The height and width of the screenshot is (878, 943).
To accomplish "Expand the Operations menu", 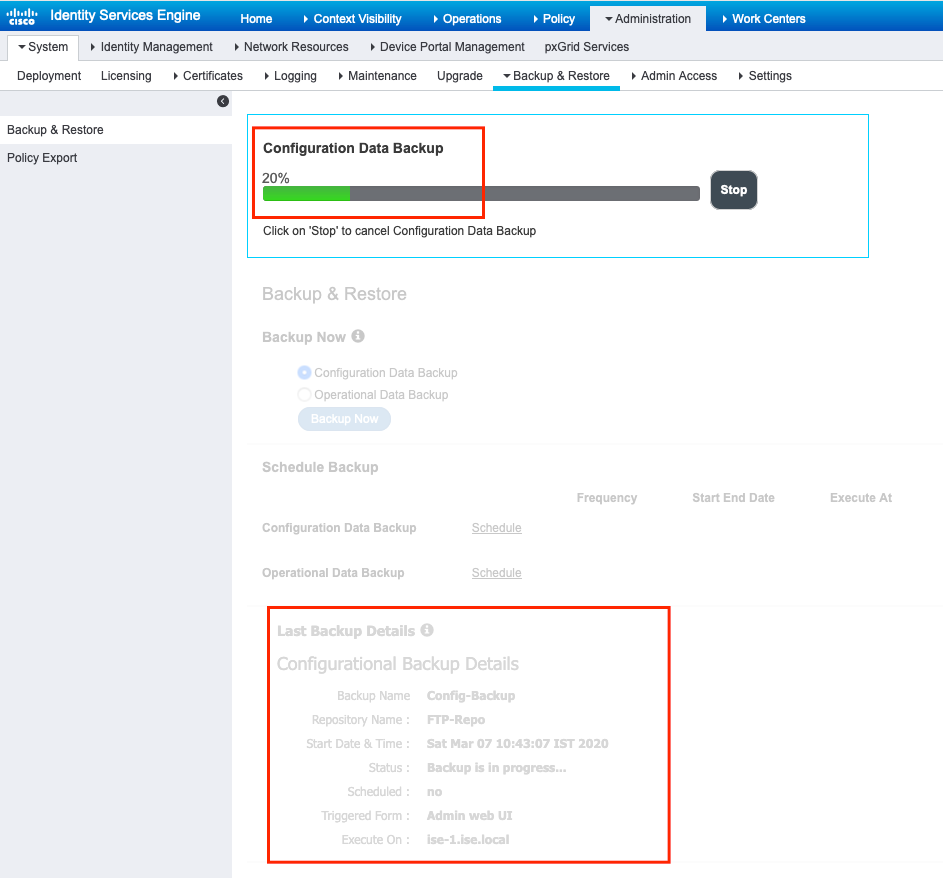I will (x=467, y=19).
